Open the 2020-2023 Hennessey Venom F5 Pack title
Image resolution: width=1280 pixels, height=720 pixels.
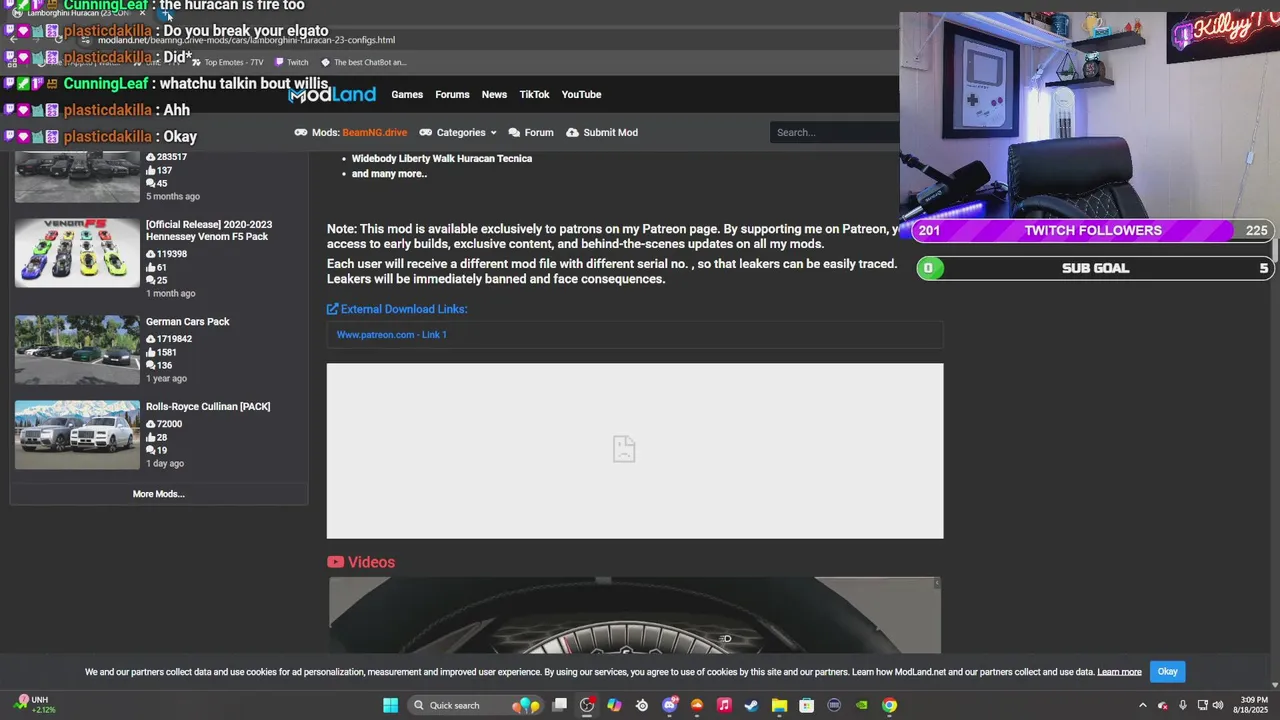tap(209, 231)
